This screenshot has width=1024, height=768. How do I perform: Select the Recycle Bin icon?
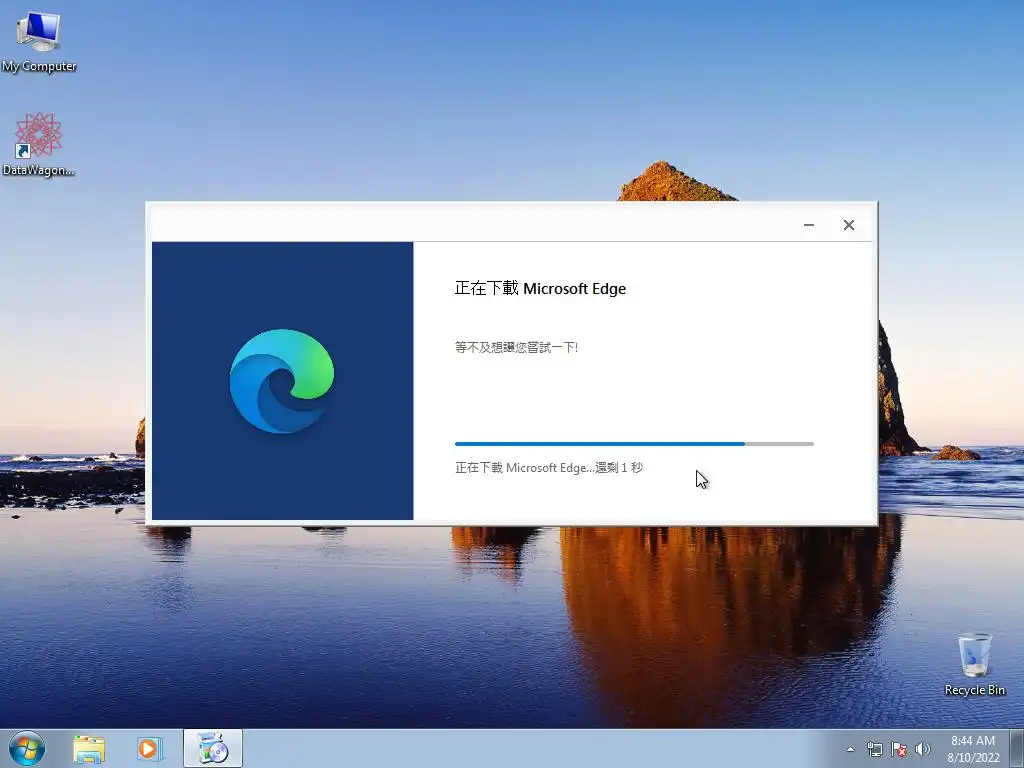tap(974, 664)
